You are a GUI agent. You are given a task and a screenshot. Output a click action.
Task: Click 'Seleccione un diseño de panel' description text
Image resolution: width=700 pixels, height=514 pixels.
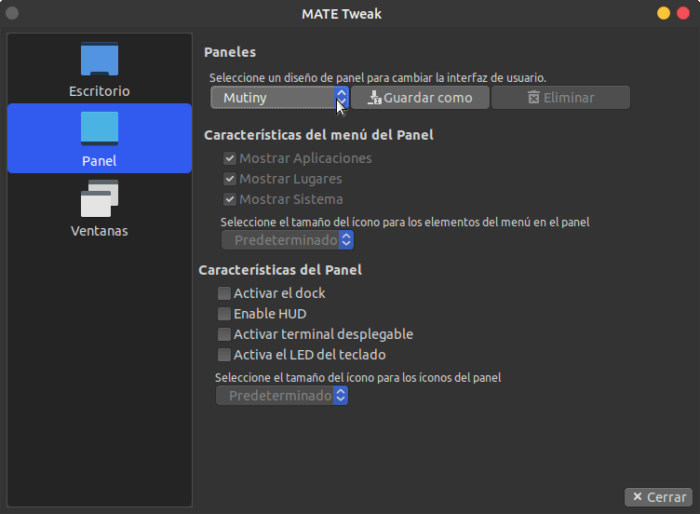pos(378,78)
